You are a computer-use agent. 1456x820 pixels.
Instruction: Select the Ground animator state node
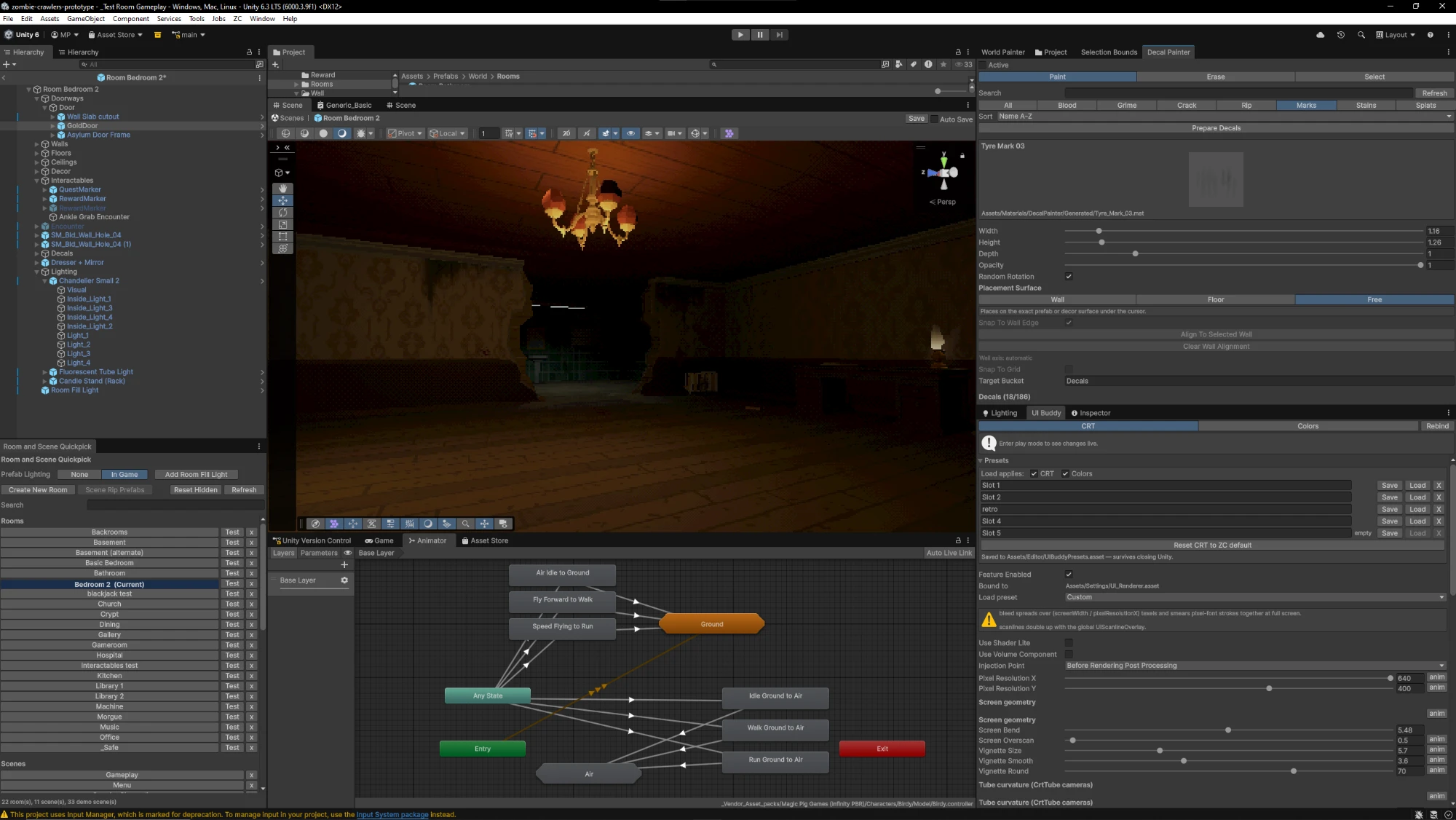pyautogui.click(x=712, y=624)
